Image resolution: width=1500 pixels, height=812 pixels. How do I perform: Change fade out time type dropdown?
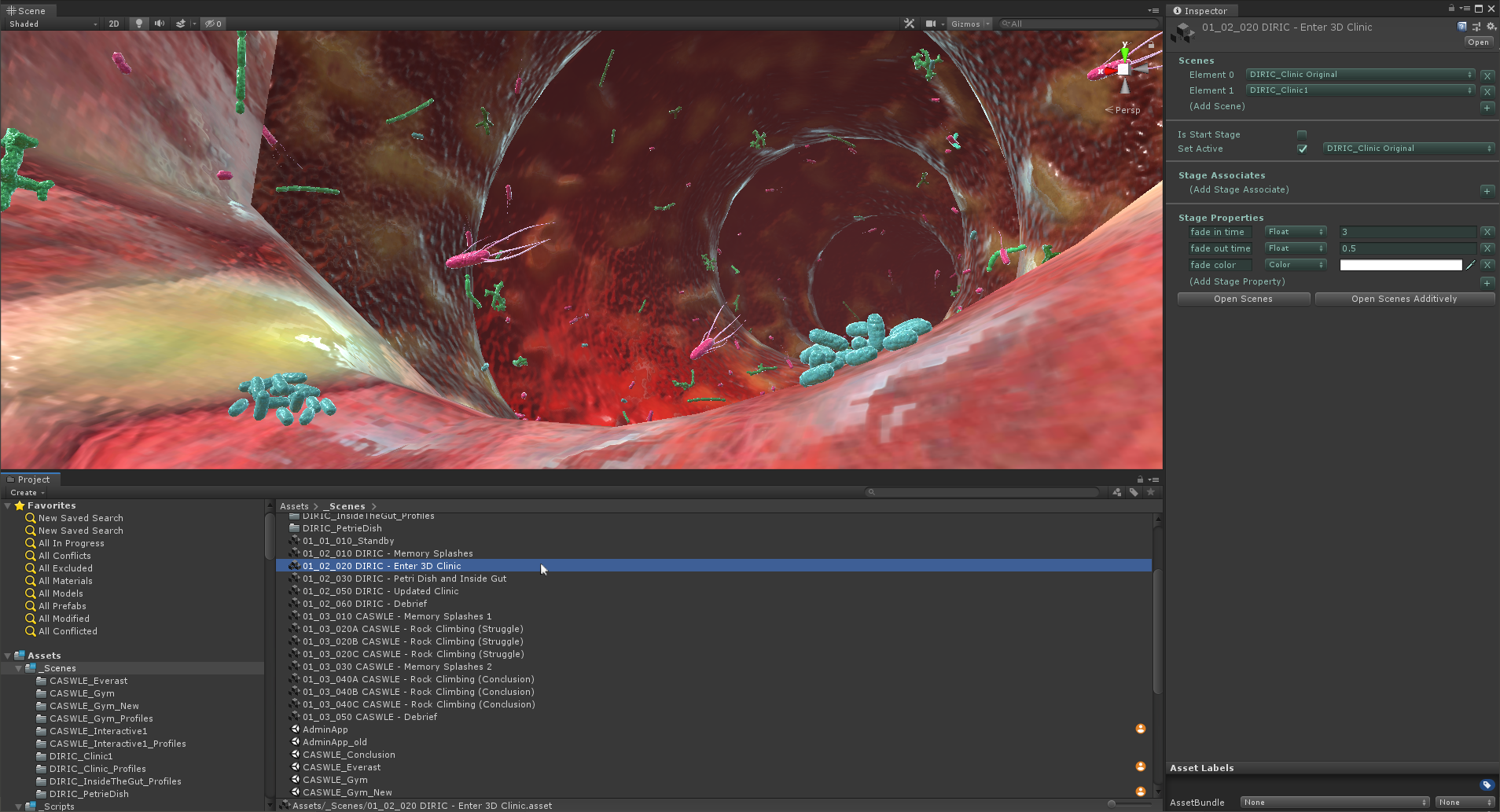pyautogui.click(x=1296, y=248)
